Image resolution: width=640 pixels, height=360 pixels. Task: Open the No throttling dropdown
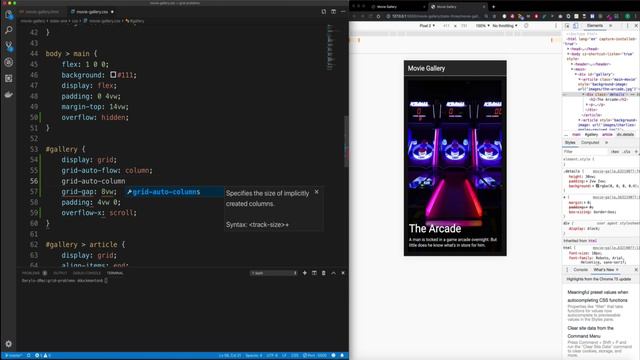pyautogui.click(x=505, y=26)
